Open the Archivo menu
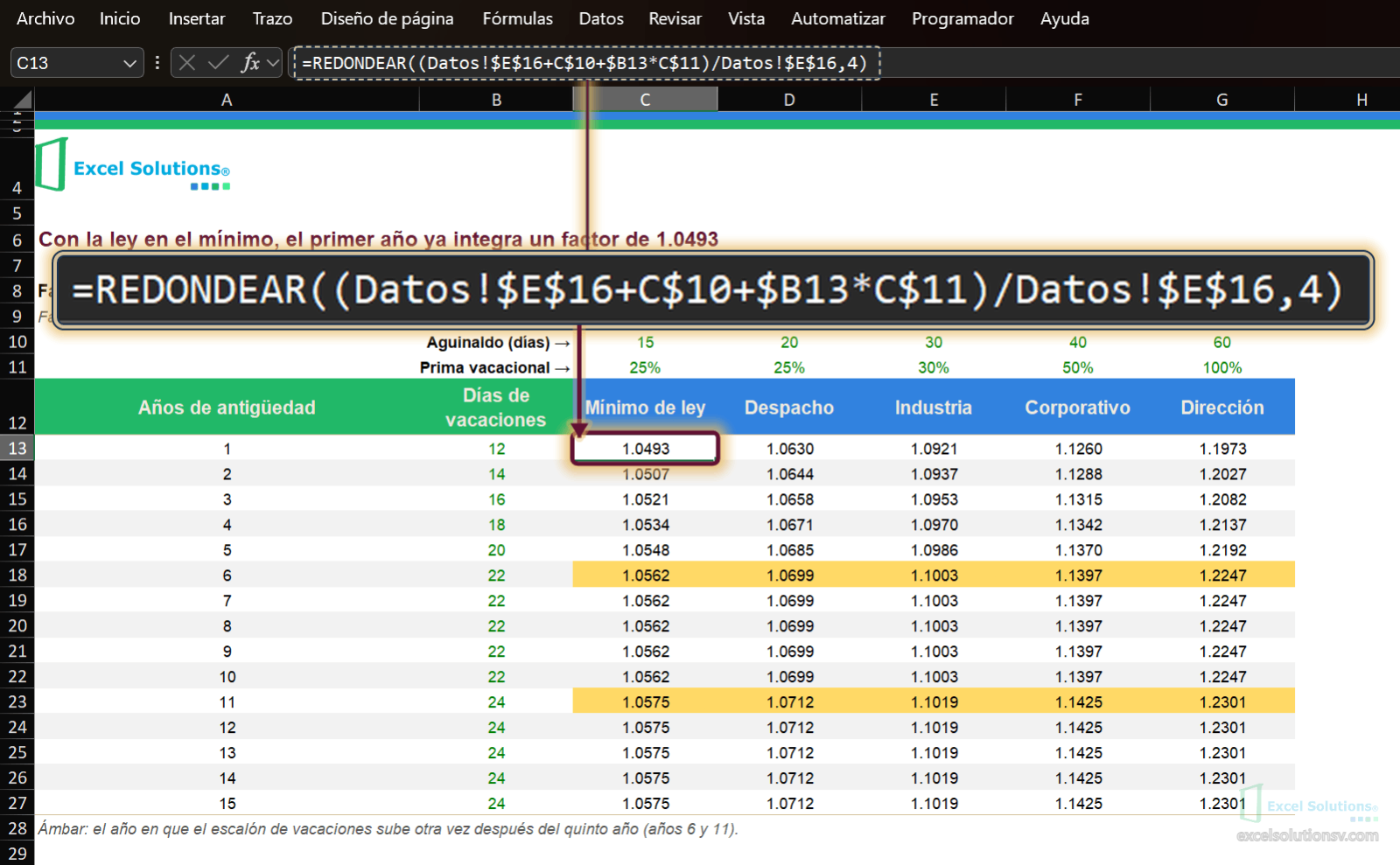1400x865 pixels. point(45,18)
